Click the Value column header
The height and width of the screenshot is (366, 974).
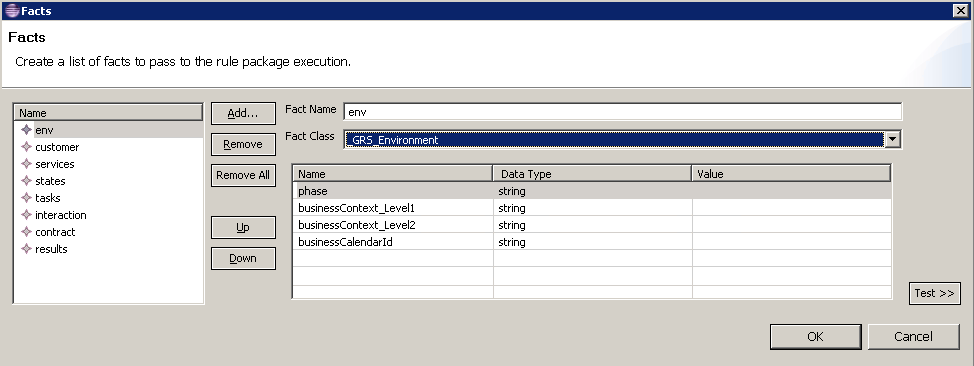(791, 174)
